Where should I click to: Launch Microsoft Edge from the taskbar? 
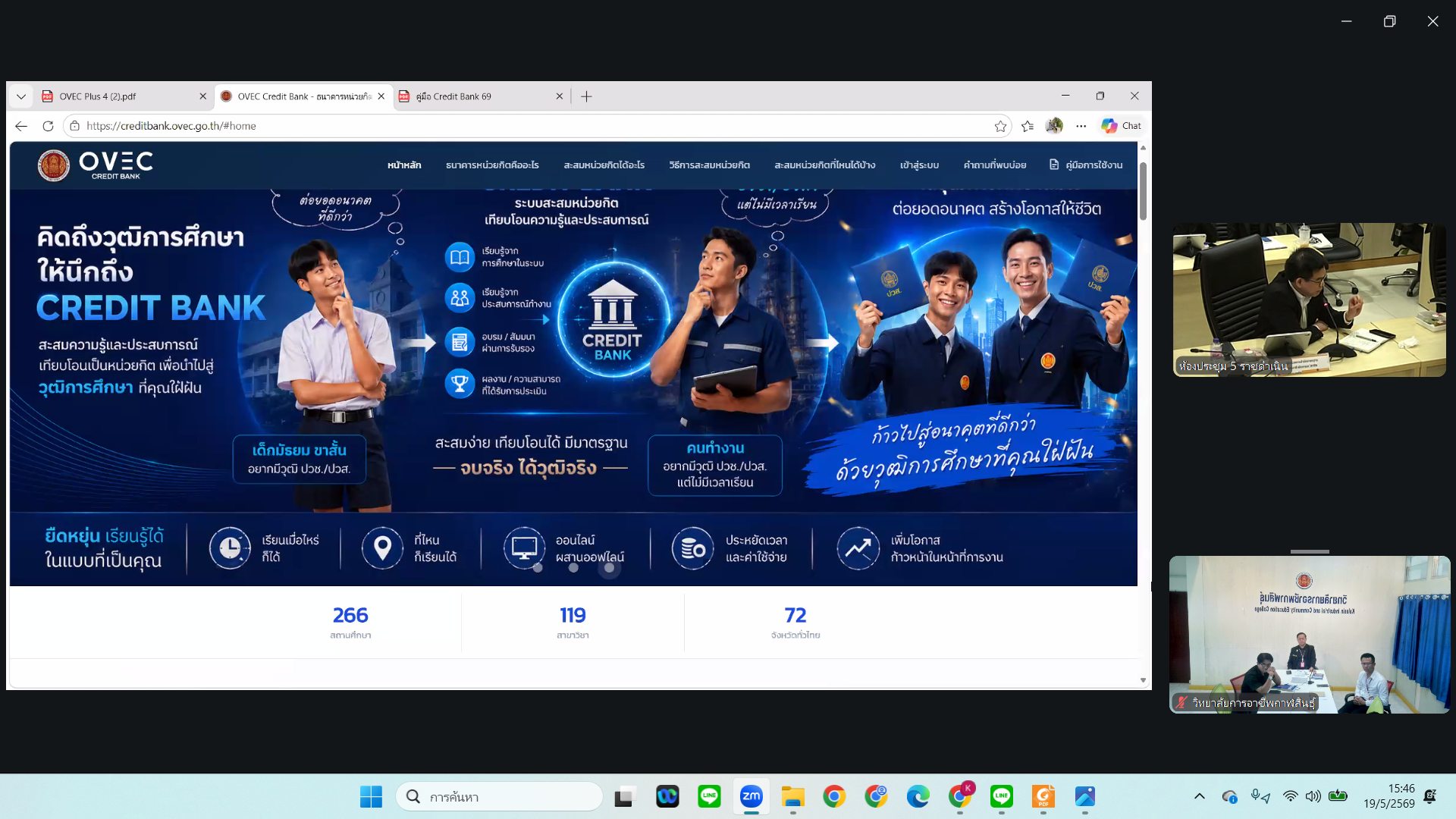tap(918, 797)
